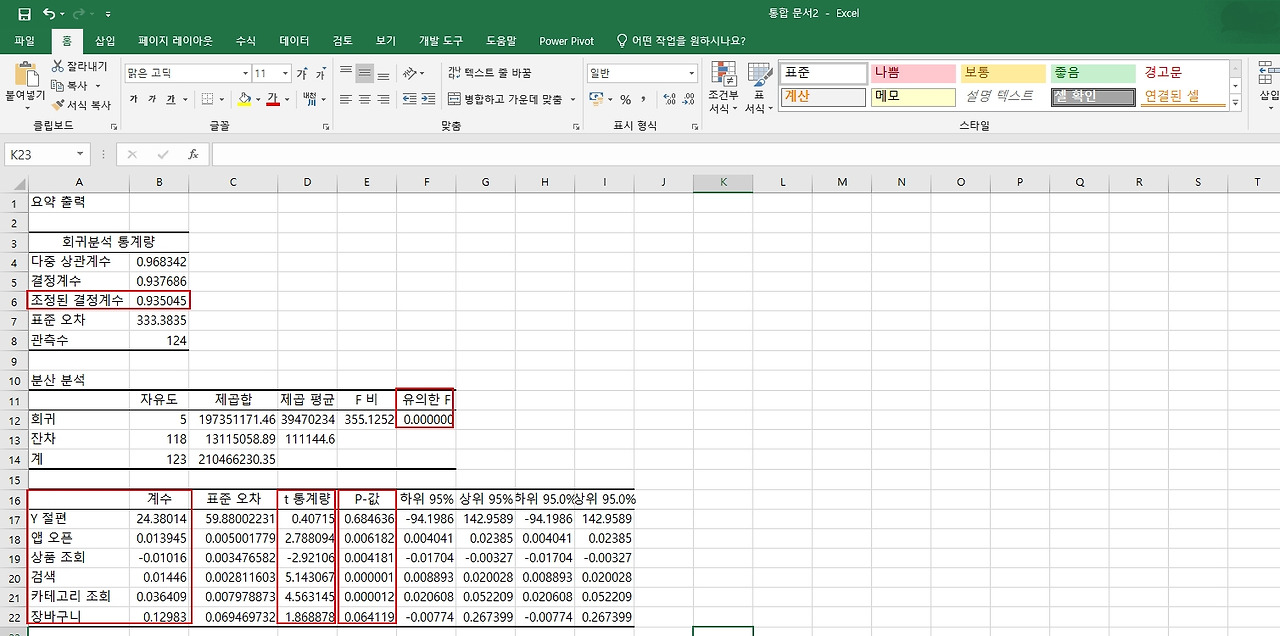Screen dimensions: 1280x636
Task: Click the Copy (복사) icon
Action: point(58,85)
